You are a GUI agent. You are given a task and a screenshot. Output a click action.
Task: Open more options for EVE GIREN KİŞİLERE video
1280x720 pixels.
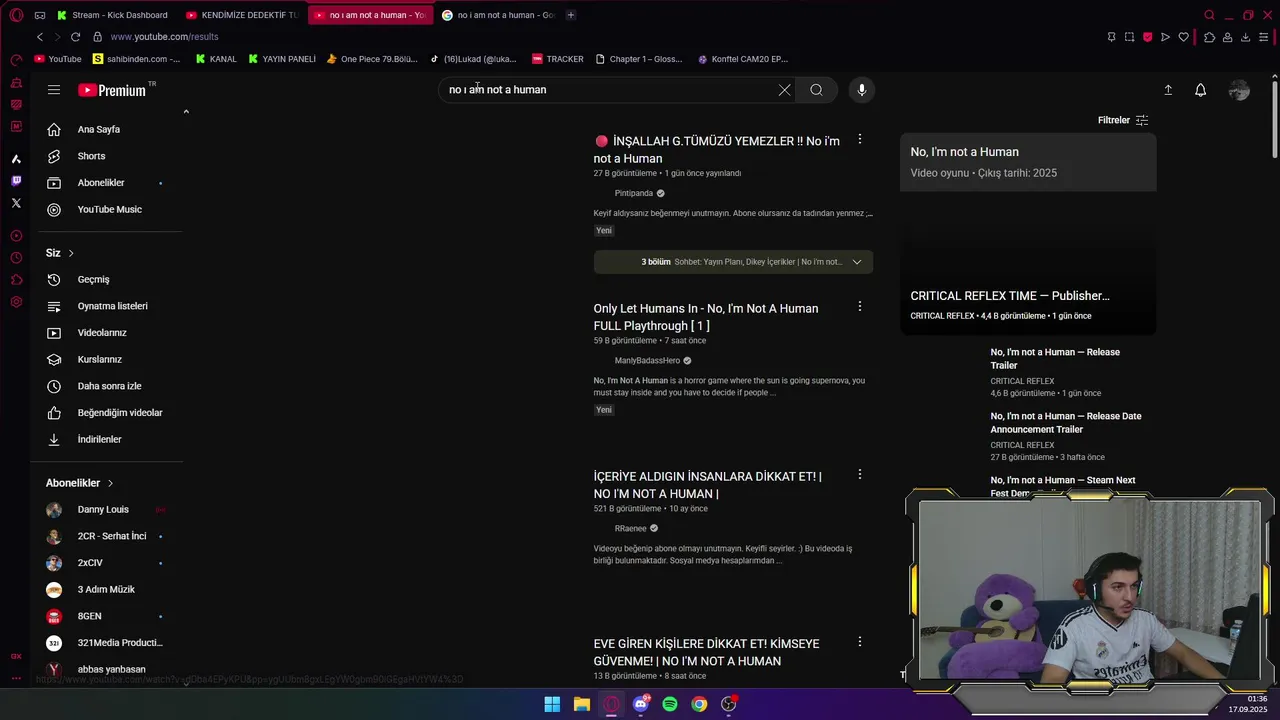(x=859, y=642)
